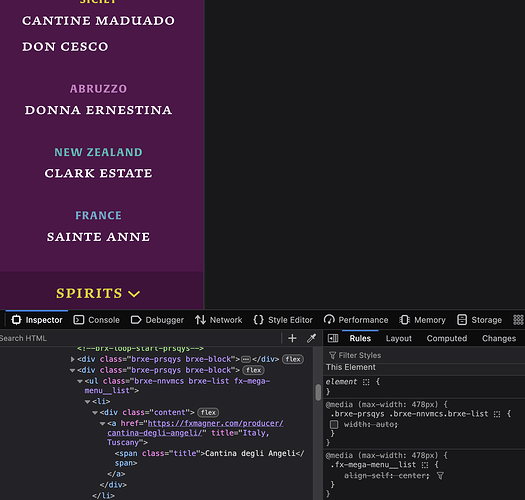
Task: Collapse the anchor href node
Action: click(x=102, y=423)
